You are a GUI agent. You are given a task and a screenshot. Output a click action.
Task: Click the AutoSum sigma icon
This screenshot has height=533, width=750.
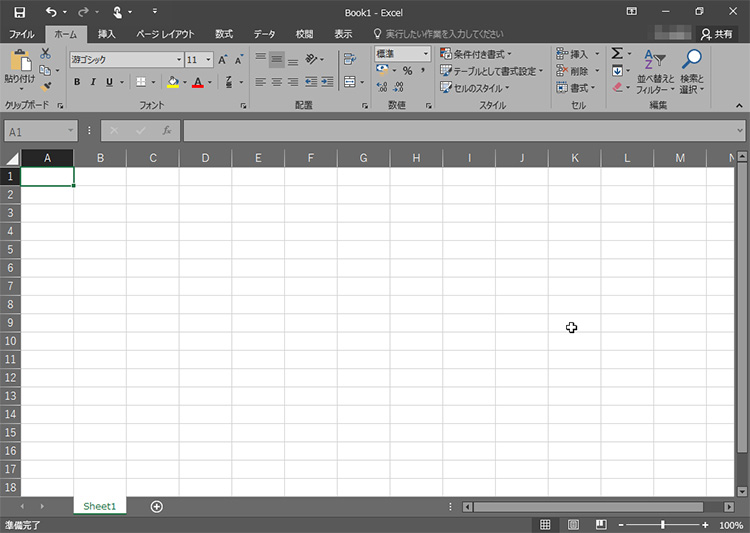click(617, 54)
